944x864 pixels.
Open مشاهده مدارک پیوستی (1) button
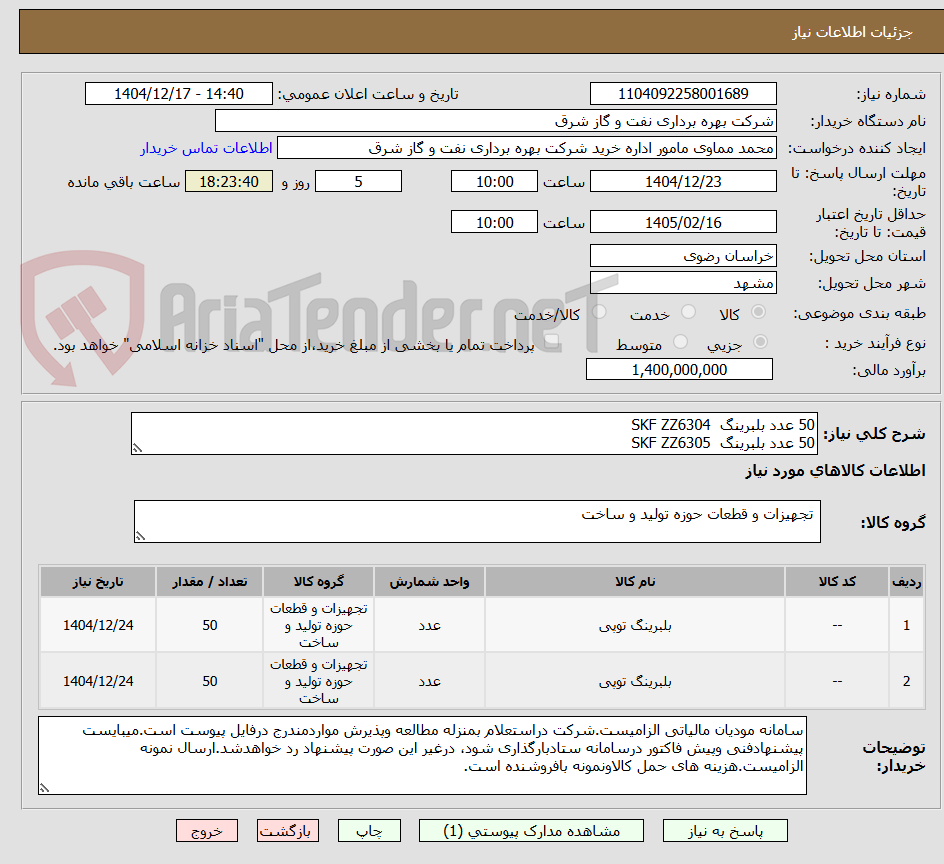click(x=531, y=831)
